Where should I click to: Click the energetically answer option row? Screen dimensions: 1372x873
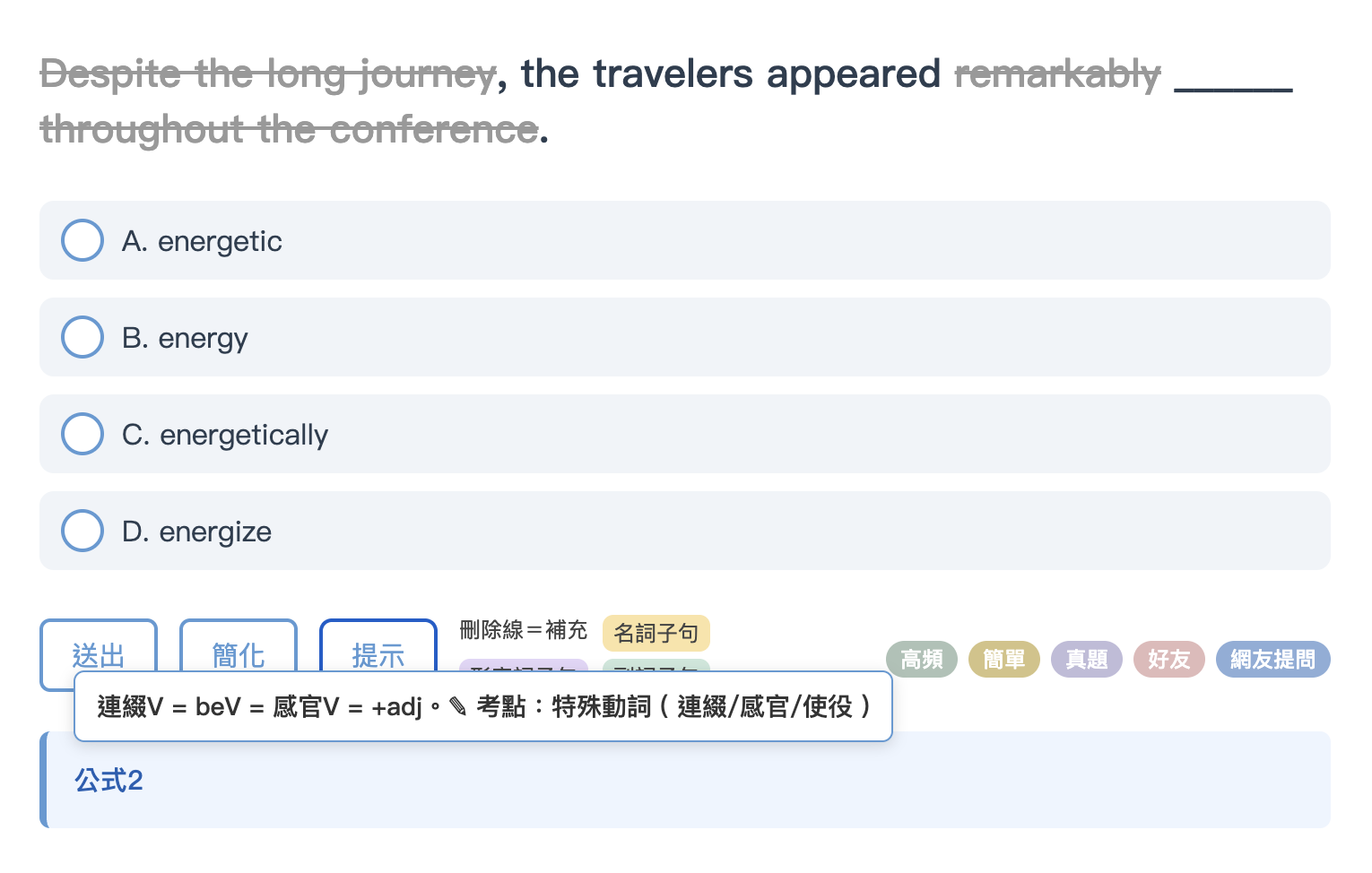click(685, 434)
